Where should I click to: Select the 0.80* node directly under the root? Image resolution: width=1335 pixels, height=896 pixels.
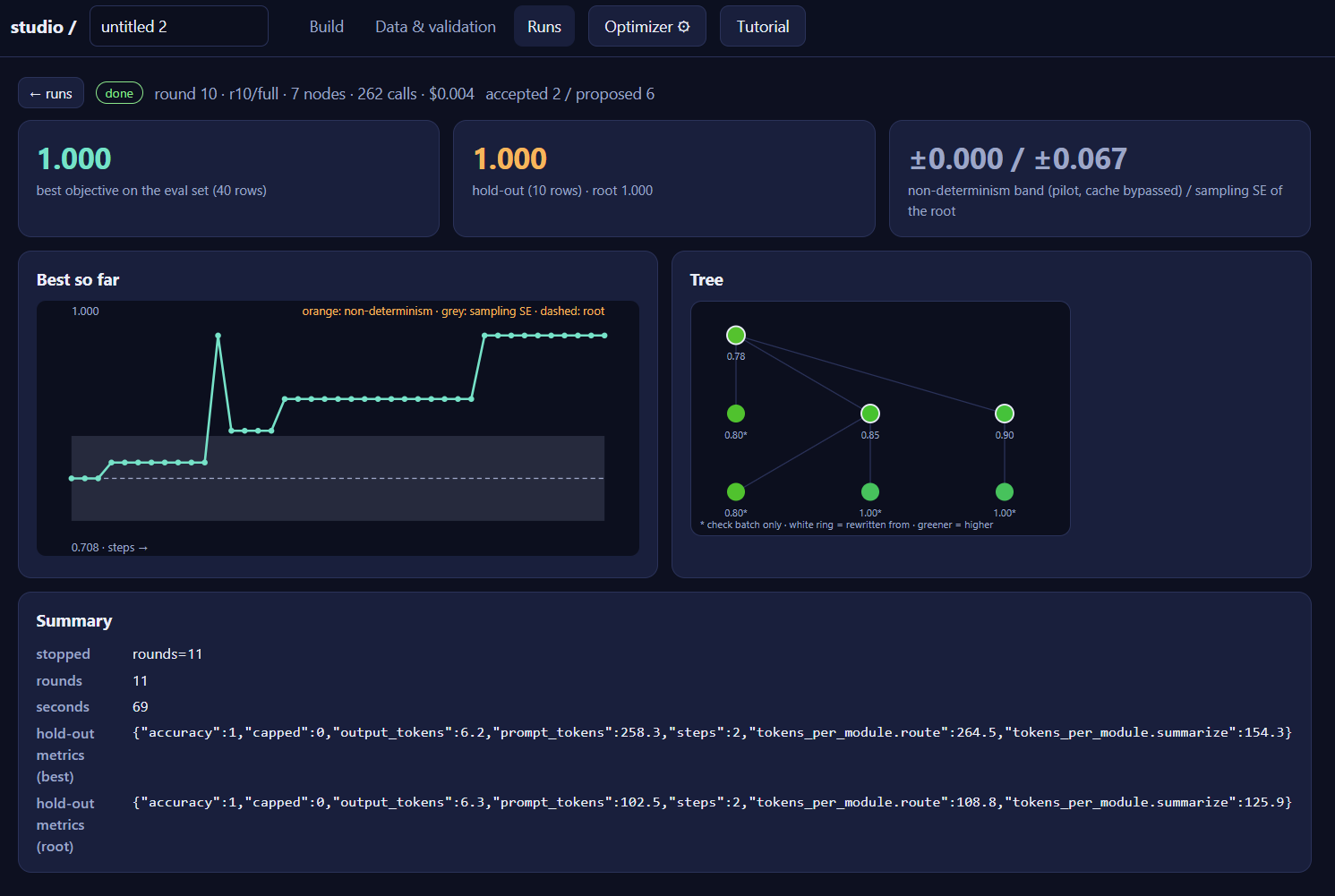(736, 414)
